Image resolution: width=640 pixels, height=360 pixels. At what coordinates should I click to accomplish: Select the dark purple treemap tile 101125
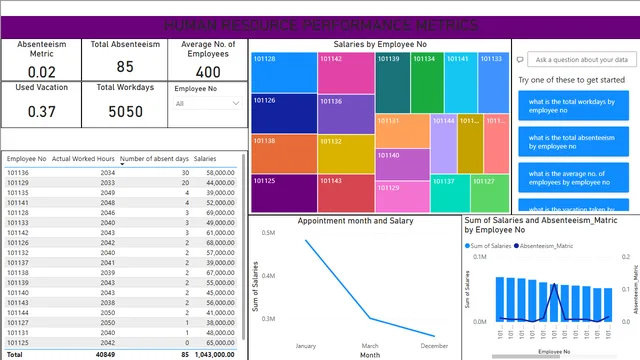coord(284,193)
